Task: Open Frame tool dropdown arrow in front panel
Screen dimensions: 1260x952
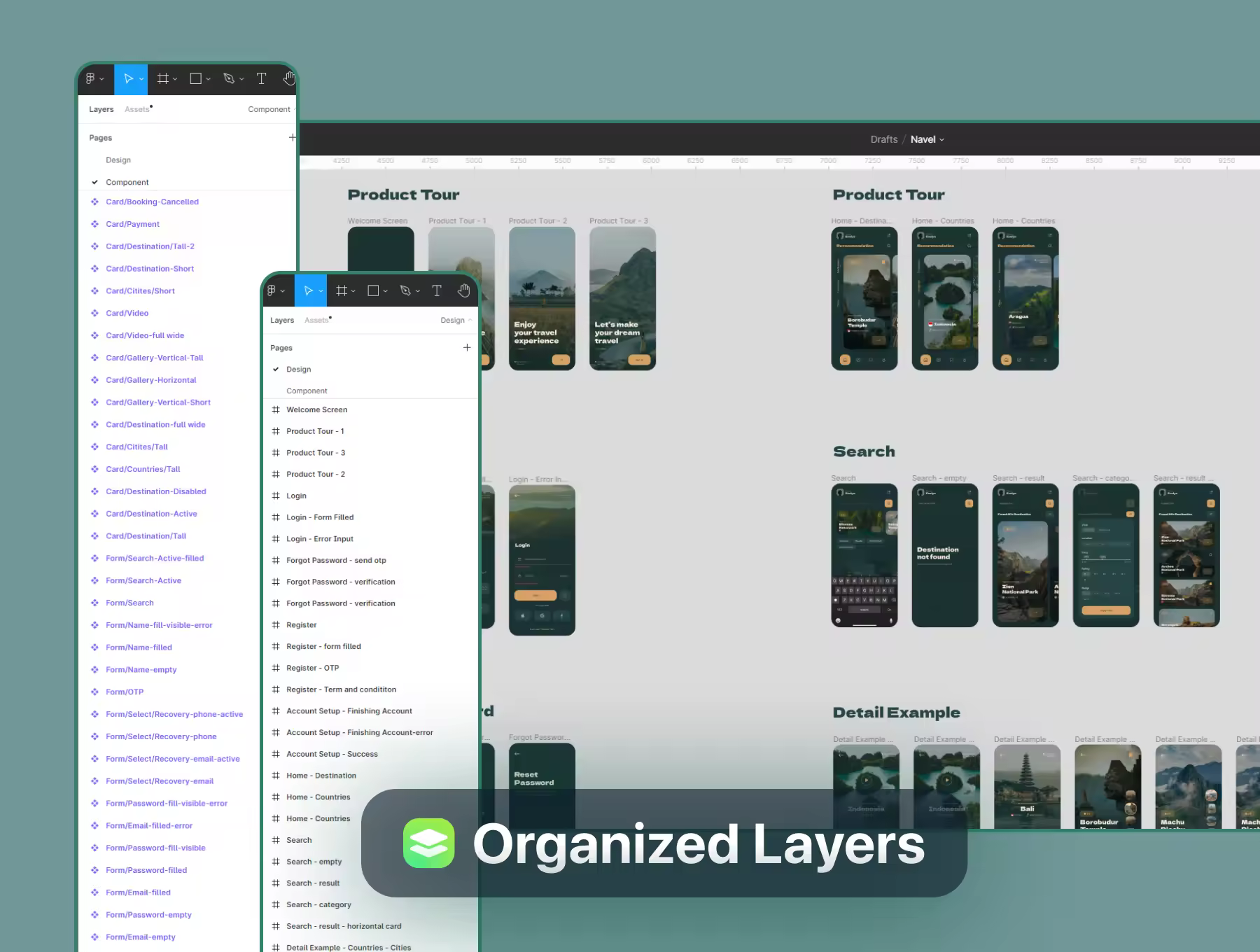Action: click(353, 291)
